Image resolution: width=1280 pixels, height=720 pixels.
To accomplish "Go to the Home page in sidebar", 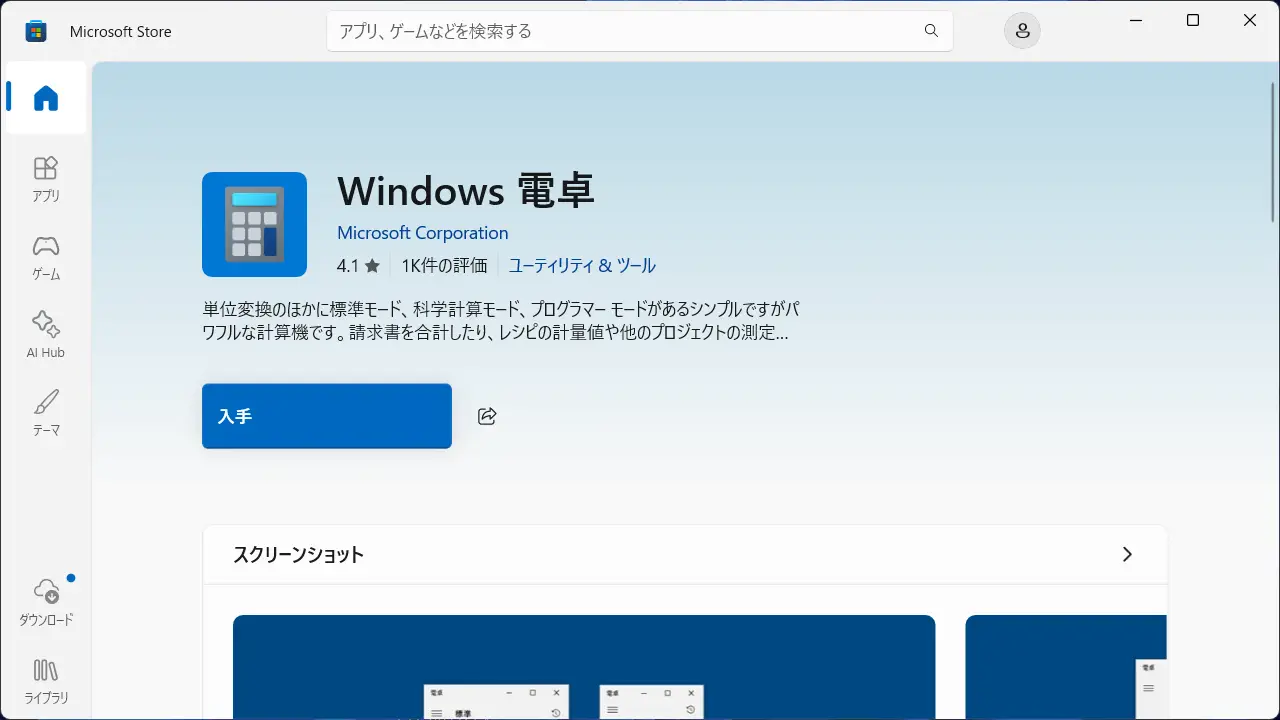I will coord(46,98).
